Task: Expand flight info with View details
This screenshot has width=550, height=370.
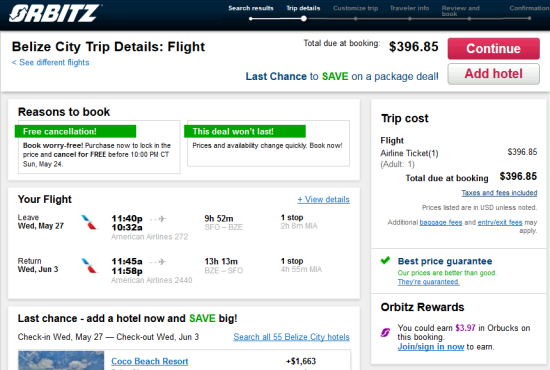Action: point(323,200)
